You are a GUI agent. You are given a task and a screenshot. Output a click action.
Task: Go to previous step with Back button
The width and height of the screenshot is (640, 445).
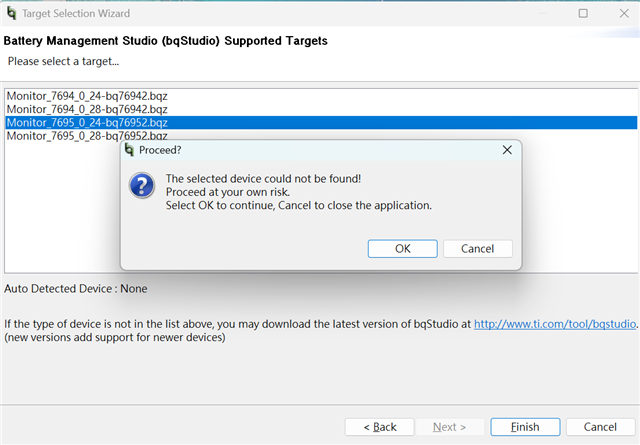point(380,427)
